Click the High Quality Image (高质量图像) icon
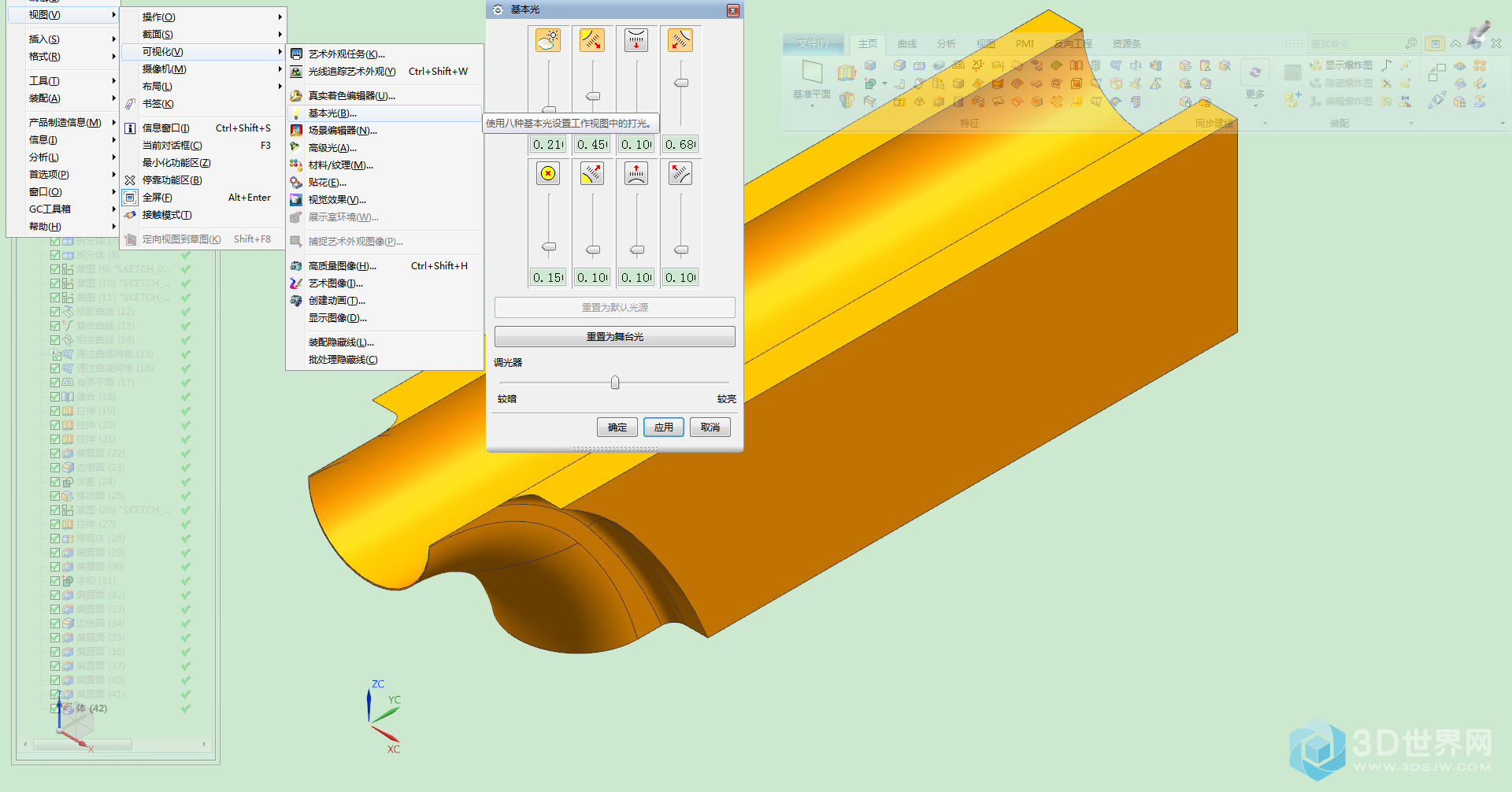The width and height of the screenshot is (1512, 792). click(296, 266)
